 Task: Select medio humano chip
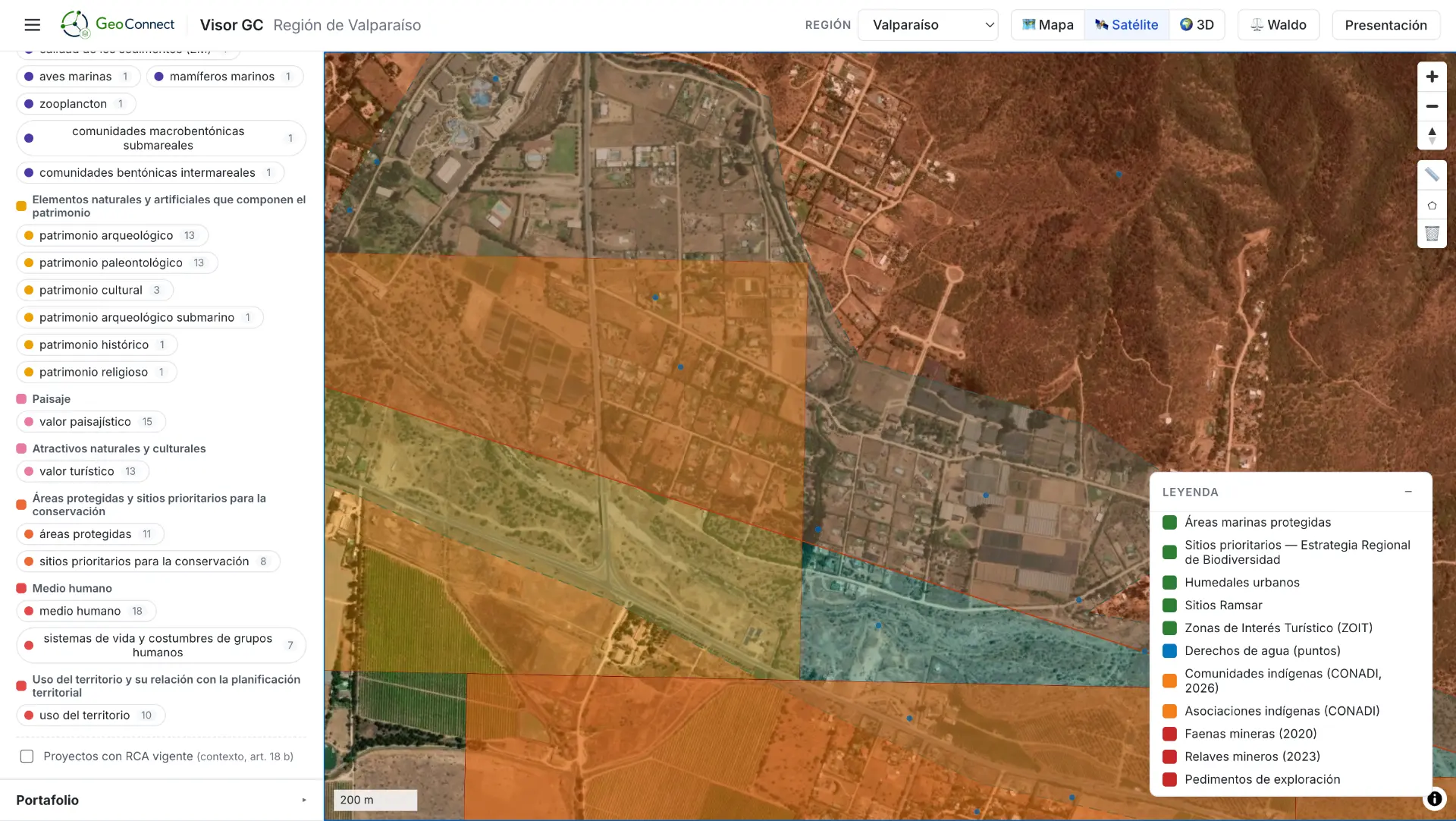click(x=86, y=612)
